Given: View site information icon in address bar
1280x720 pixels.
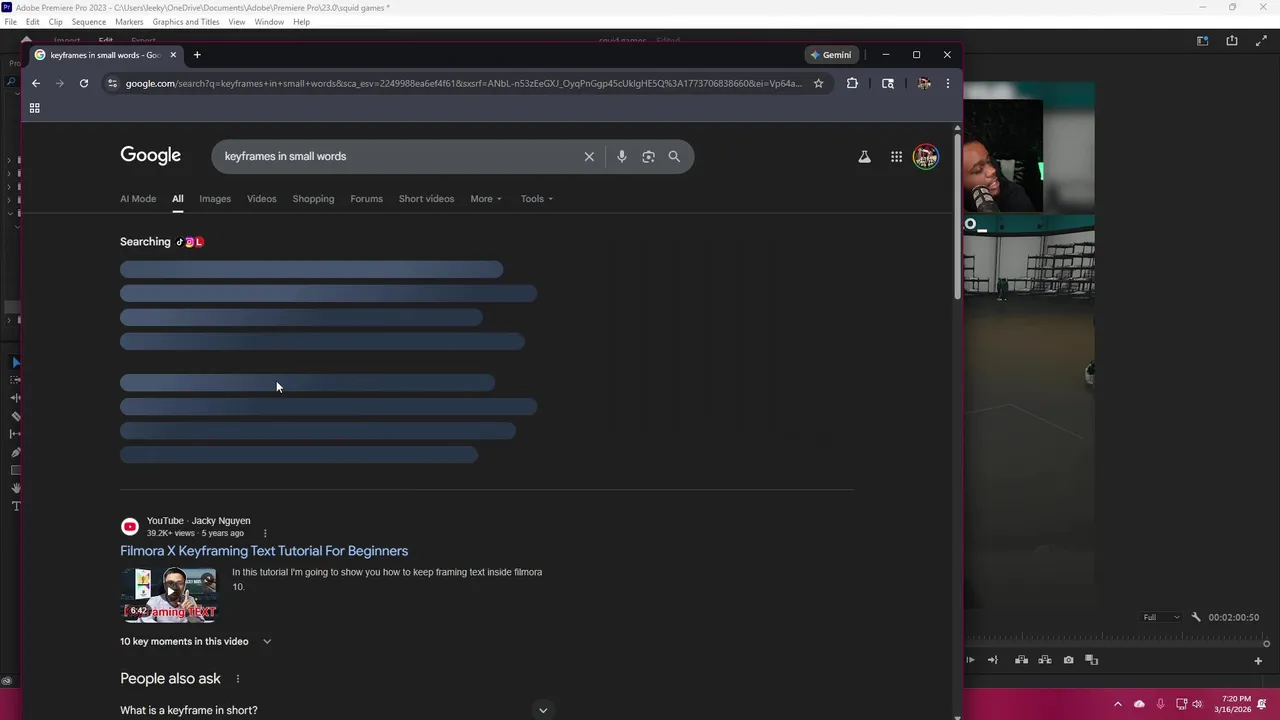Looking at the screenshot, I should [x=112, y=83].
